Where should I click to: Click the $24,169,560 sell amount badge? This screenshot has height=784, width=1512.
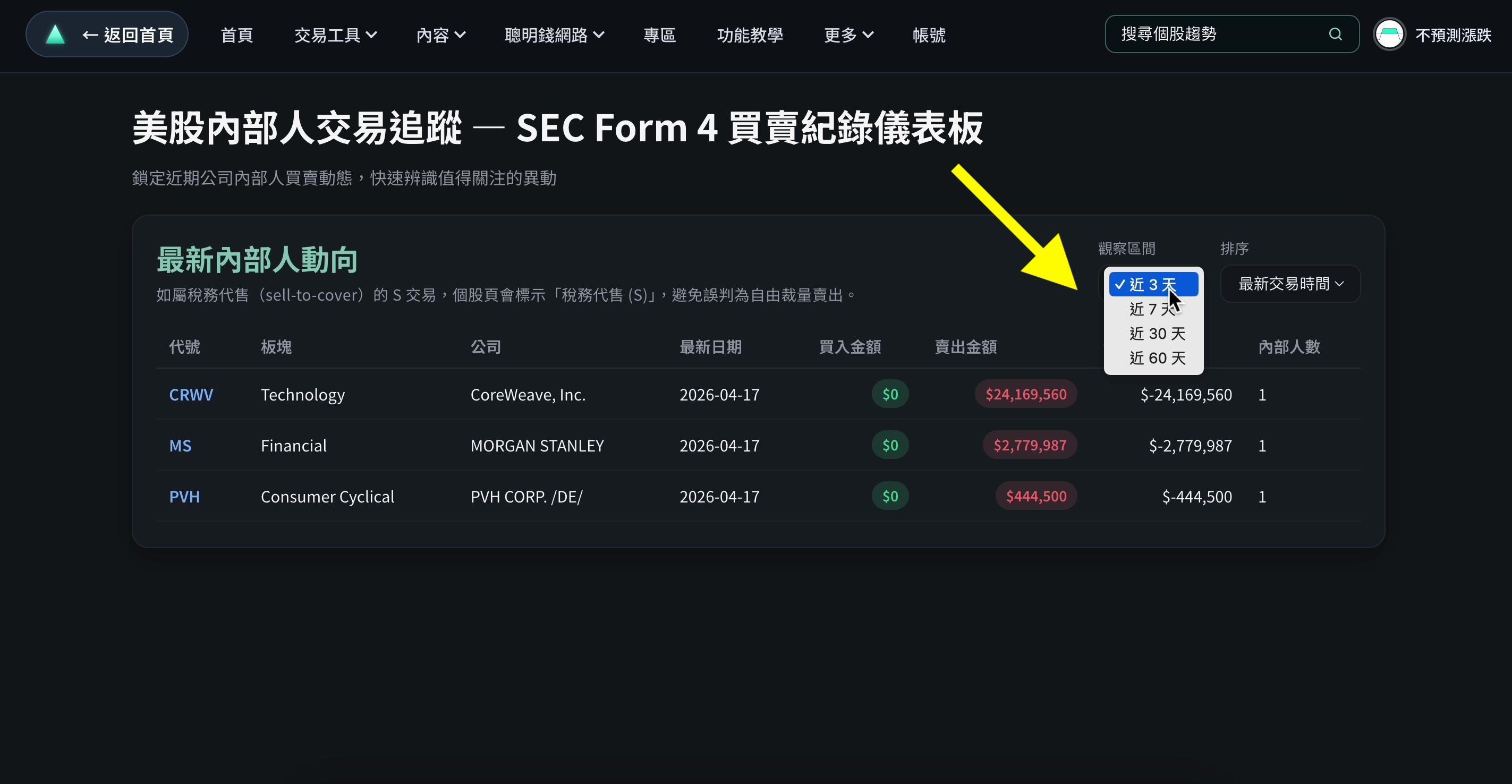click(x=1026, y=394)
